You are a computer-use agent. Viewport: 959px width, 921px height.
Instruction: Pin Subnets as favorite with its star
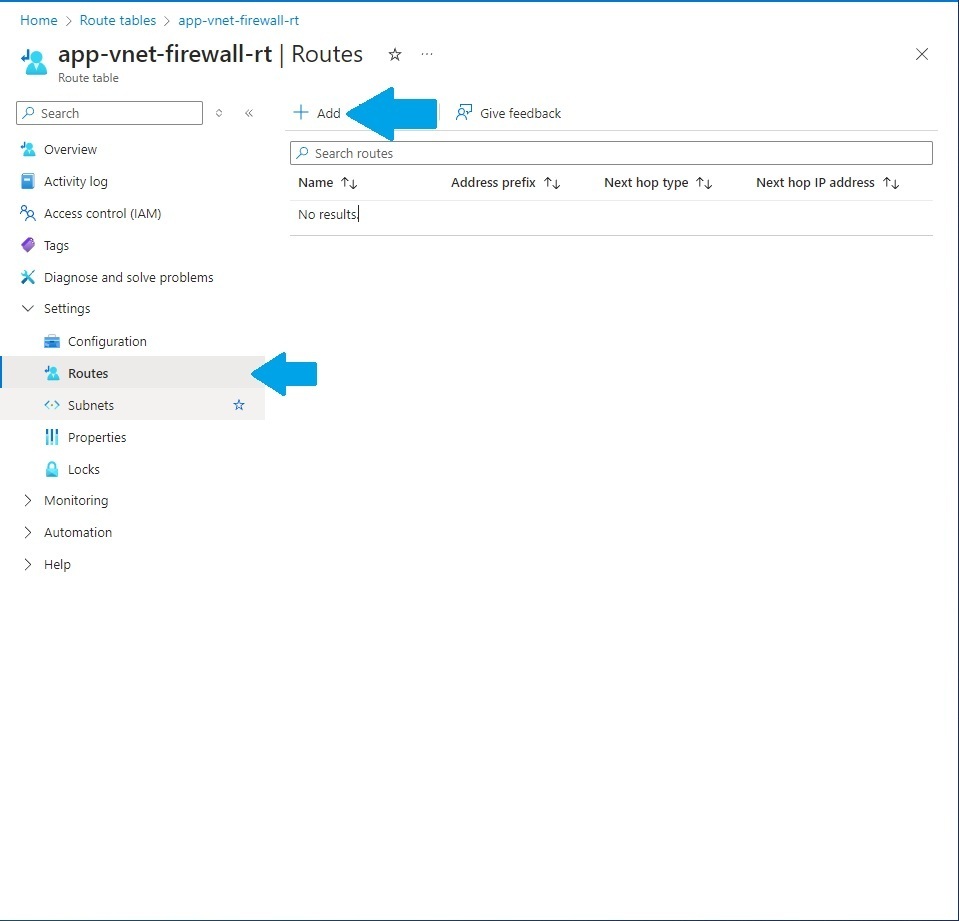[239, 405]
